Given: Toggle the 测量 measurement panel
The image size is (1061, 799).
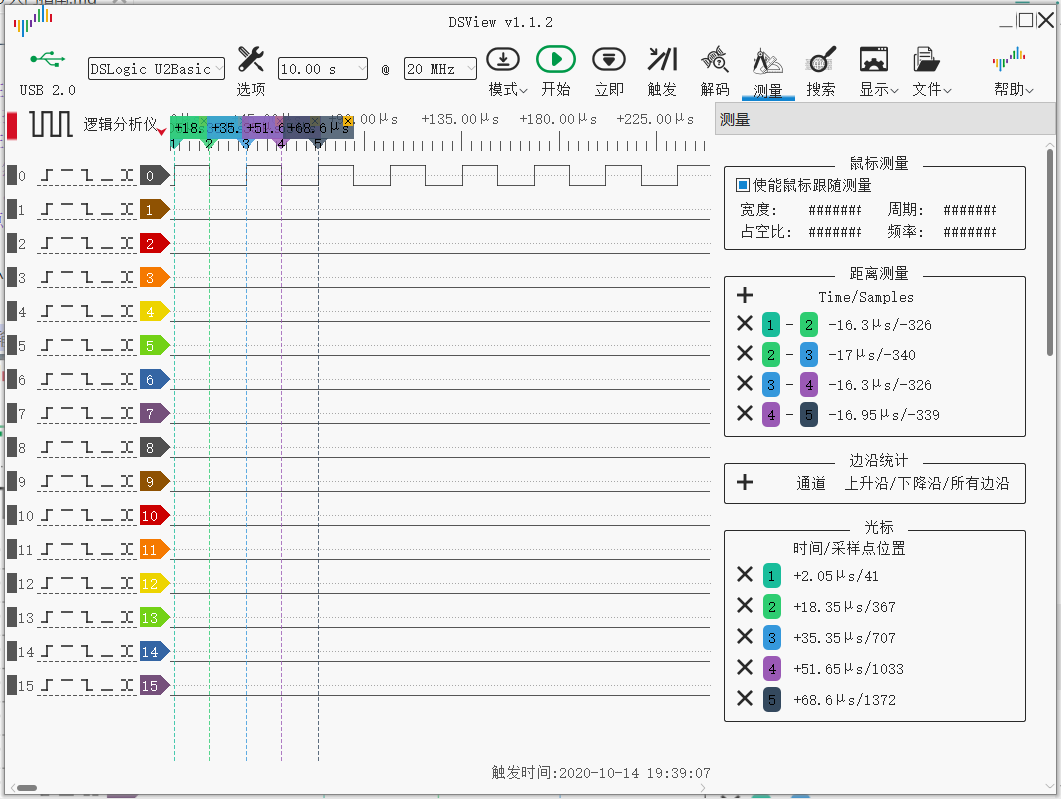Looking at the screenshot, I should [x=767, y=72].
